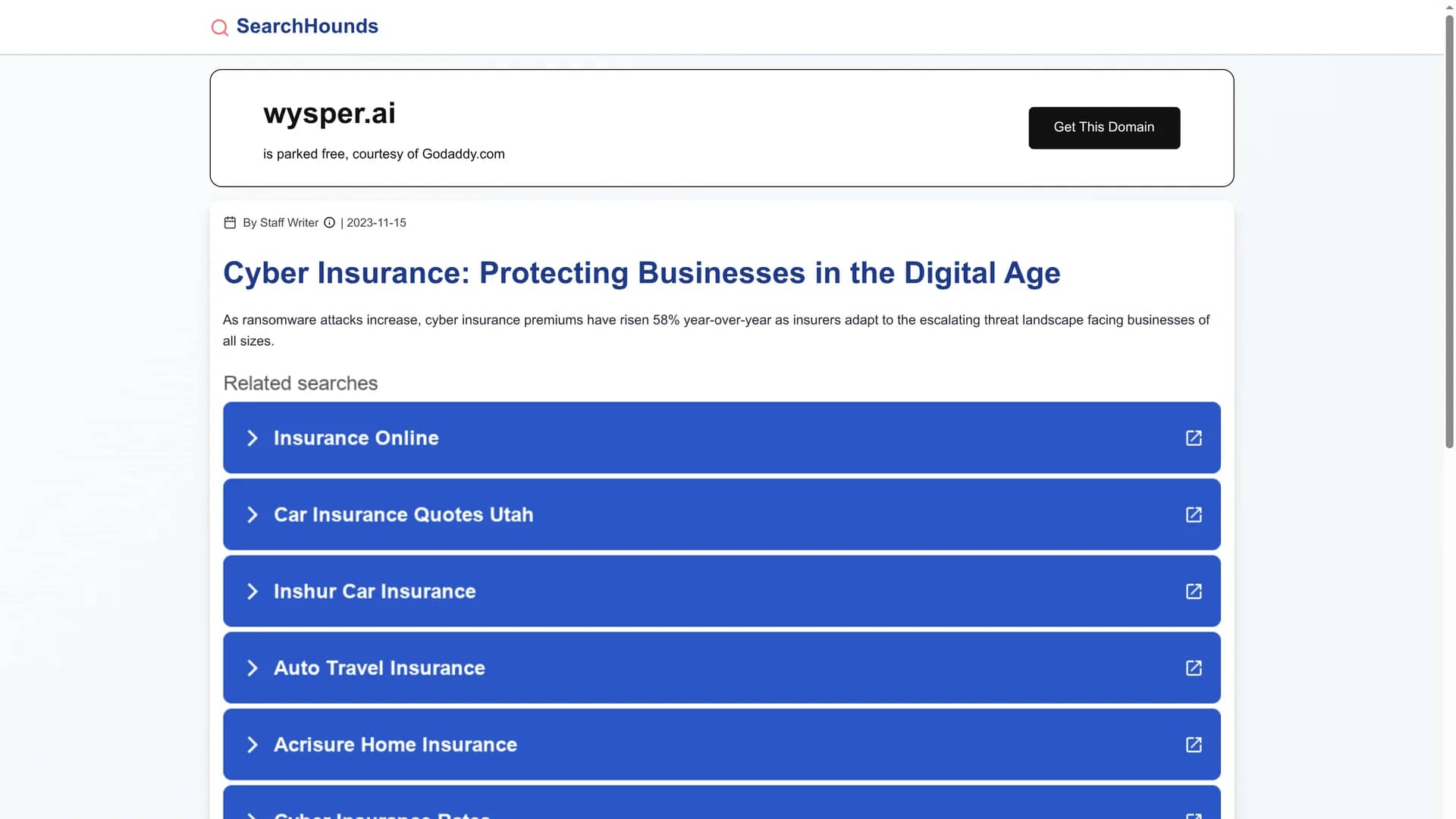Screen dimensions: 1456x819
Task: Click external link icon on Inshur Car Insurance
Action: (x=1193, y=591)
